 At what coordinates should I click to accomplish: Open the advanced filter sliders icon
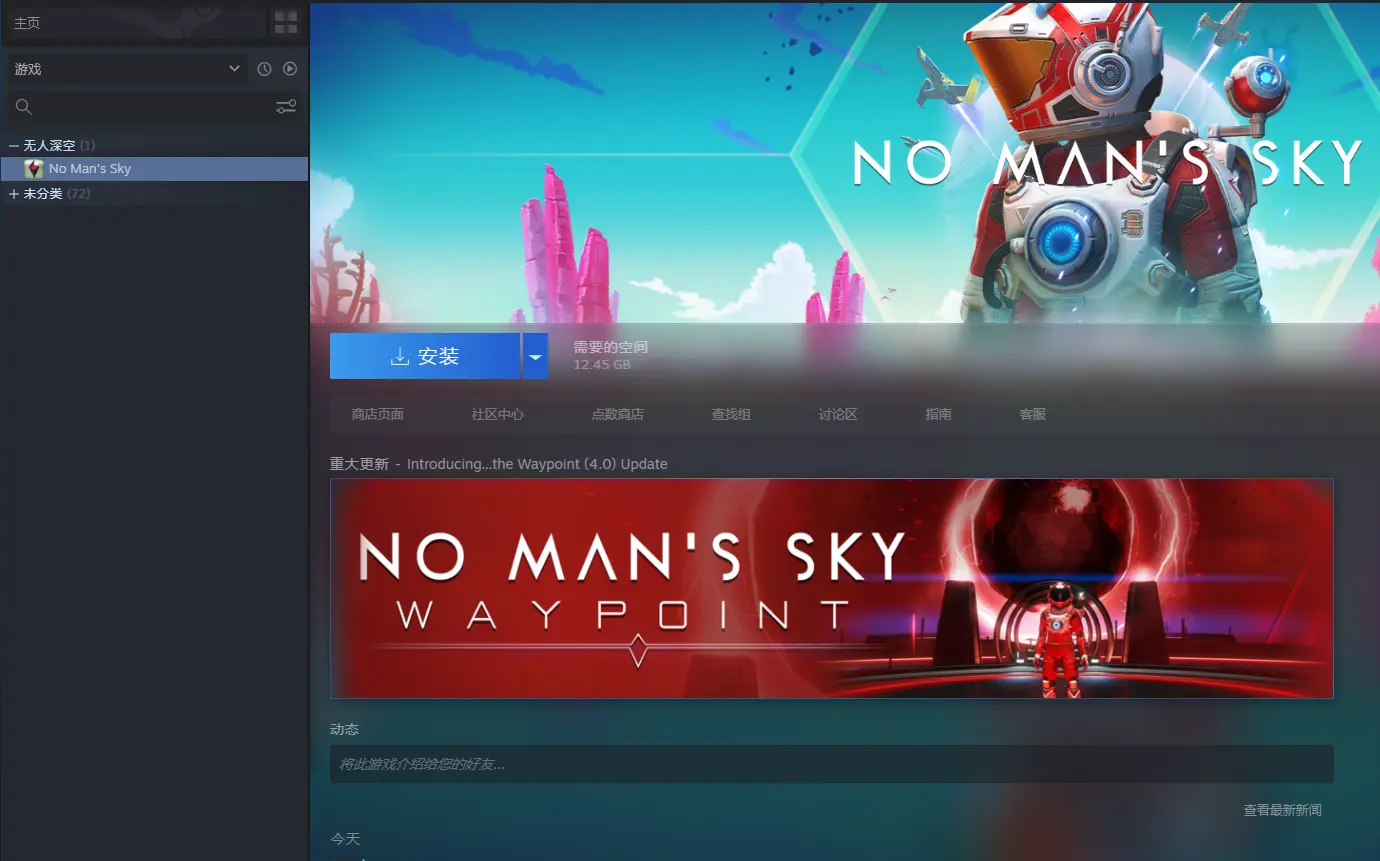[286, 107]
